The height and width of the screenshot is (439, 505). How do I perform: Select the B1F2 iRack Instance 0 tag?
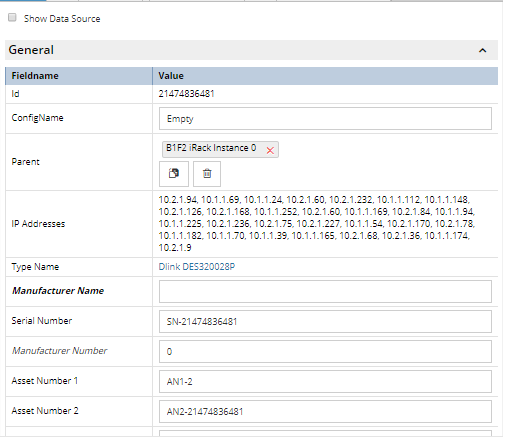point(211,148)
